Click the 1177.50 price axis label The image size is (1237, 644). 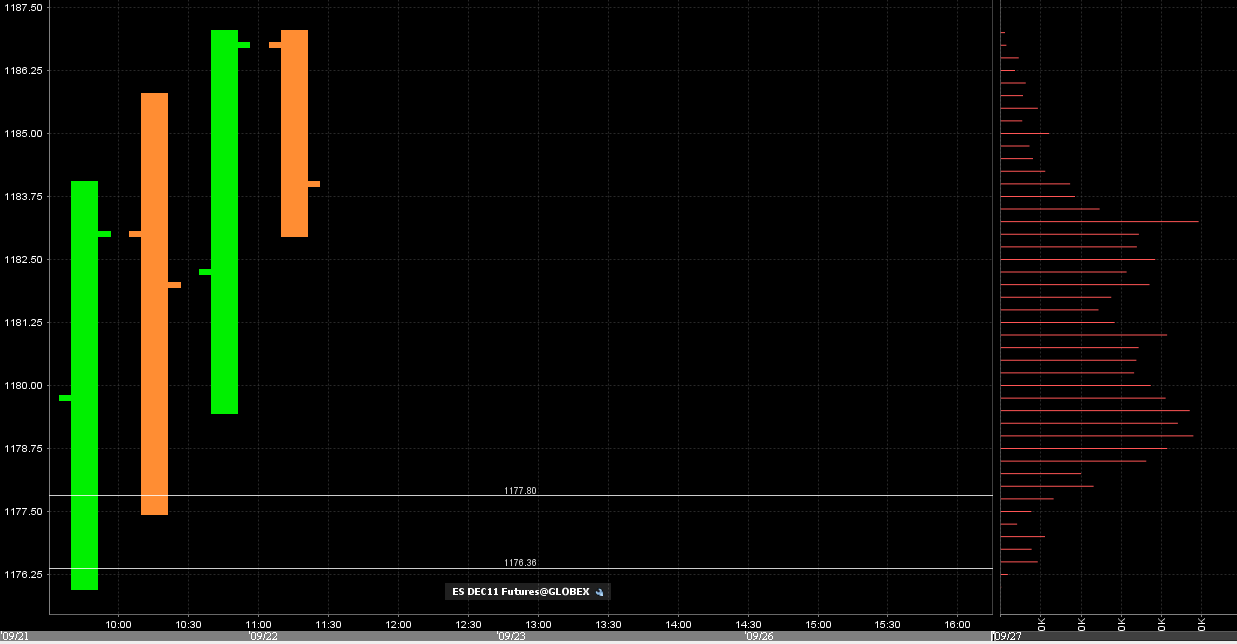coord(24,512)
